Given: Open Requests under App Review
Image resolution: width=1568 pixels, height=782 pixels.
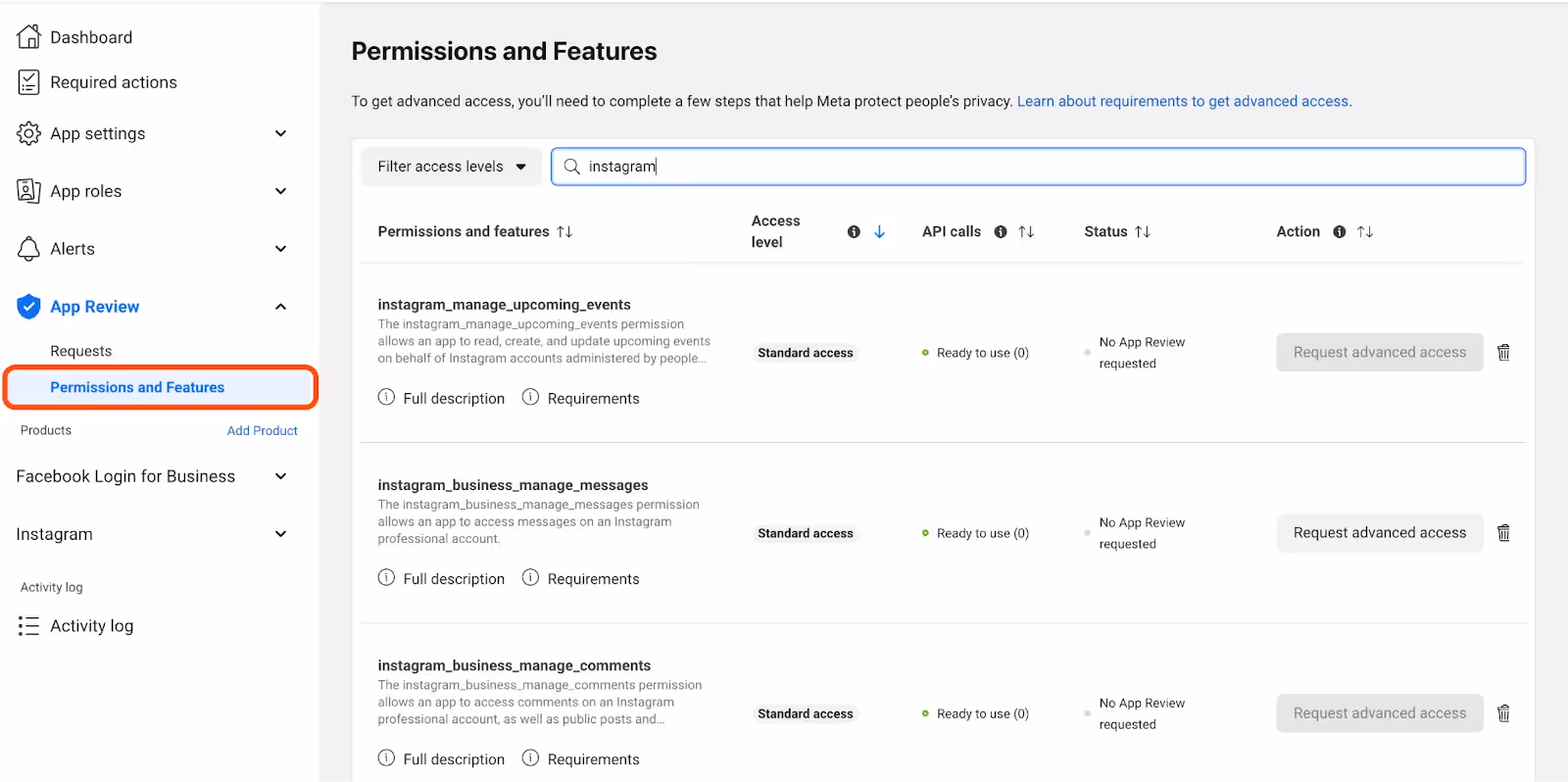Looking at the screenshot, I should coord(81,351).
